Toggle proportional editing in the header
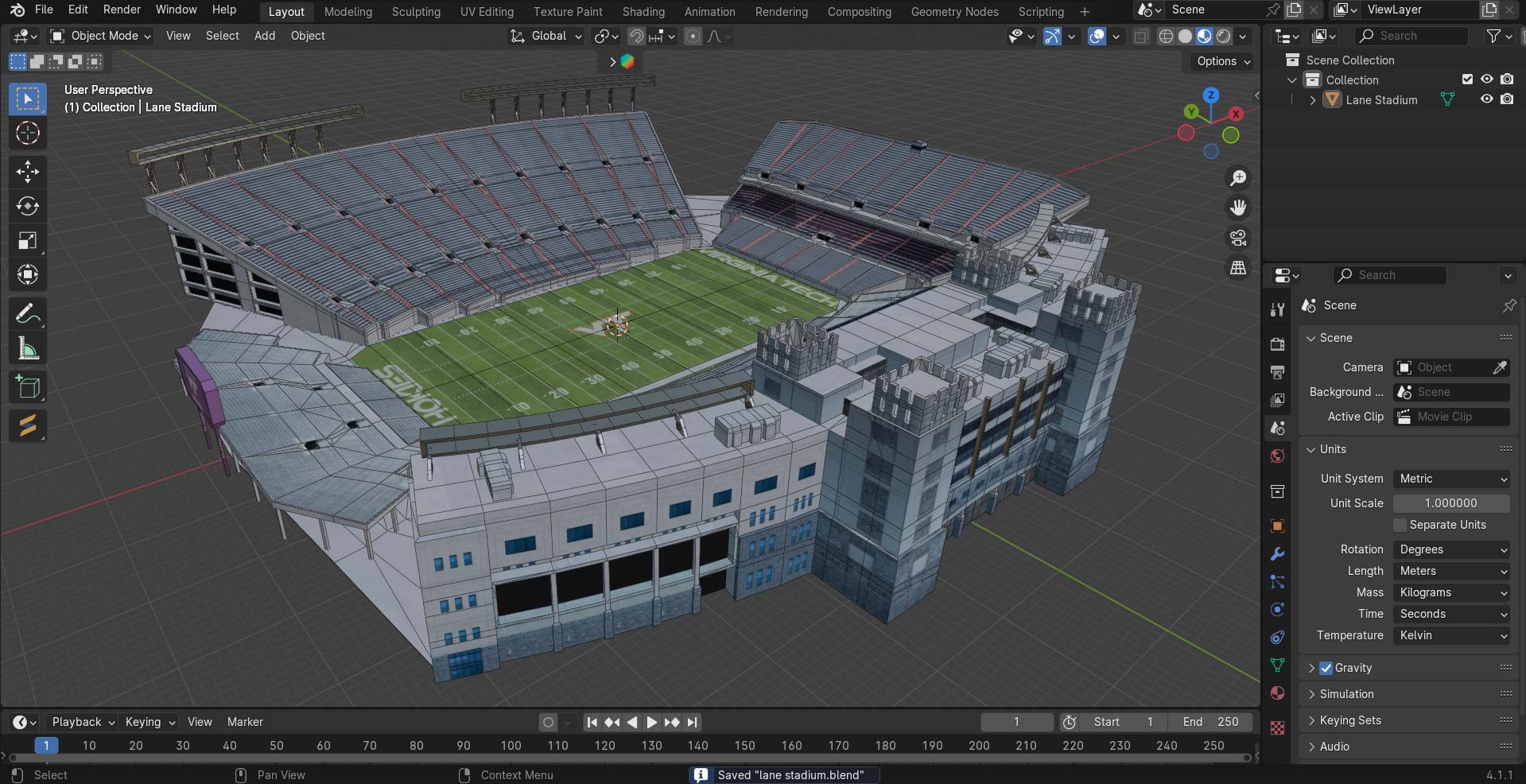 pos(693,36)
